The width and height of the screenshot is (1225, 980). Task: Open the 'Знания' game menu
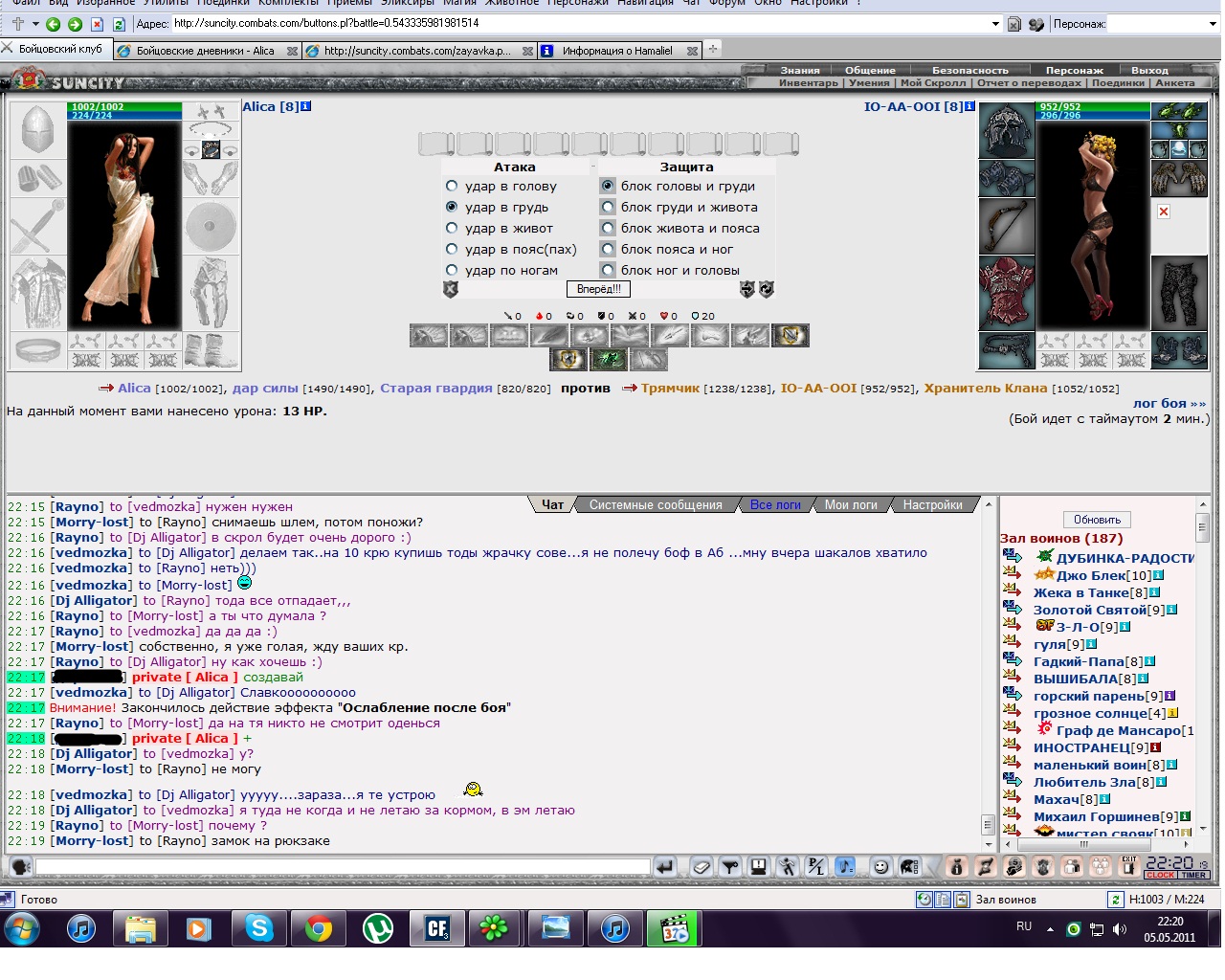pyautogui.click(x=800, y=70)
